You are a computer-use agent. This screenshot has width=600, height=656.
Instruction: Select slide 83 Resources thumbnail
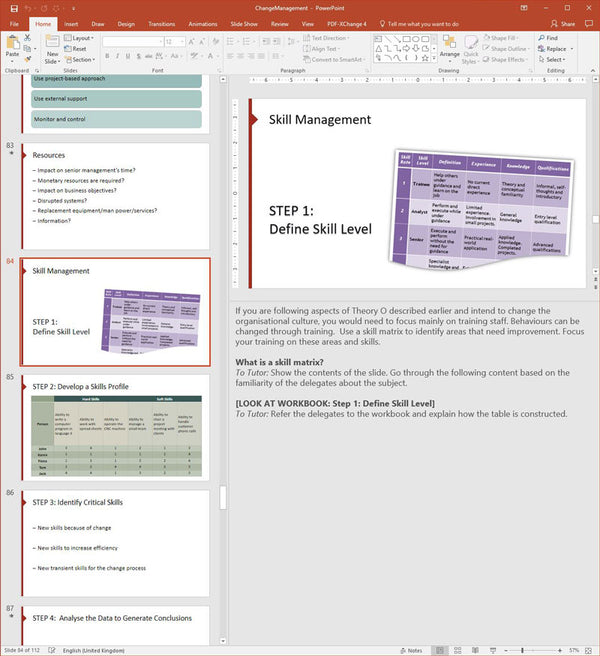[x=115, y=196]
